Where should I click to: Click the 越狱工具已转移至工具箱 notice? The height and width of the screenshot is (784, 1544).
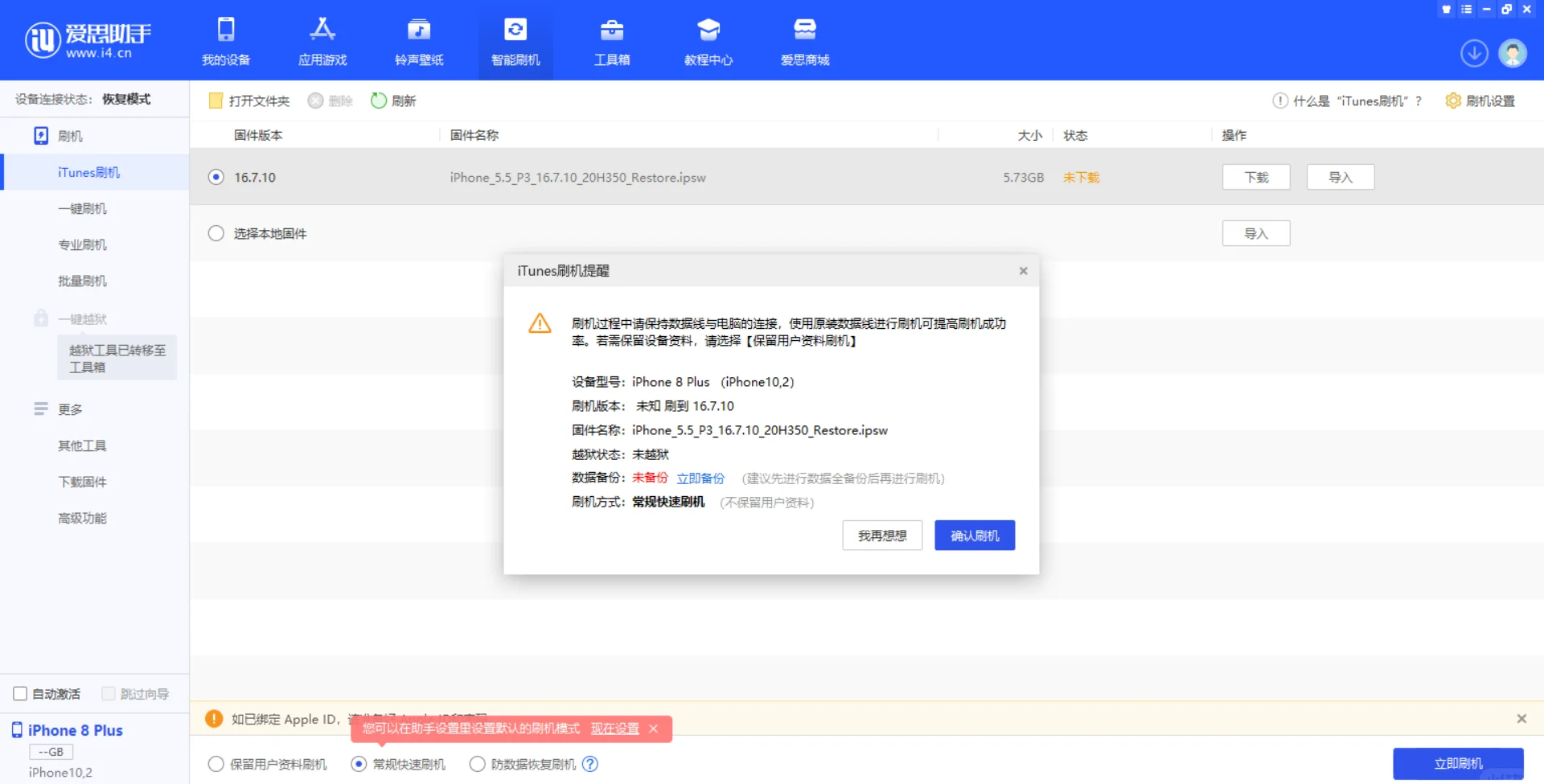117,358
